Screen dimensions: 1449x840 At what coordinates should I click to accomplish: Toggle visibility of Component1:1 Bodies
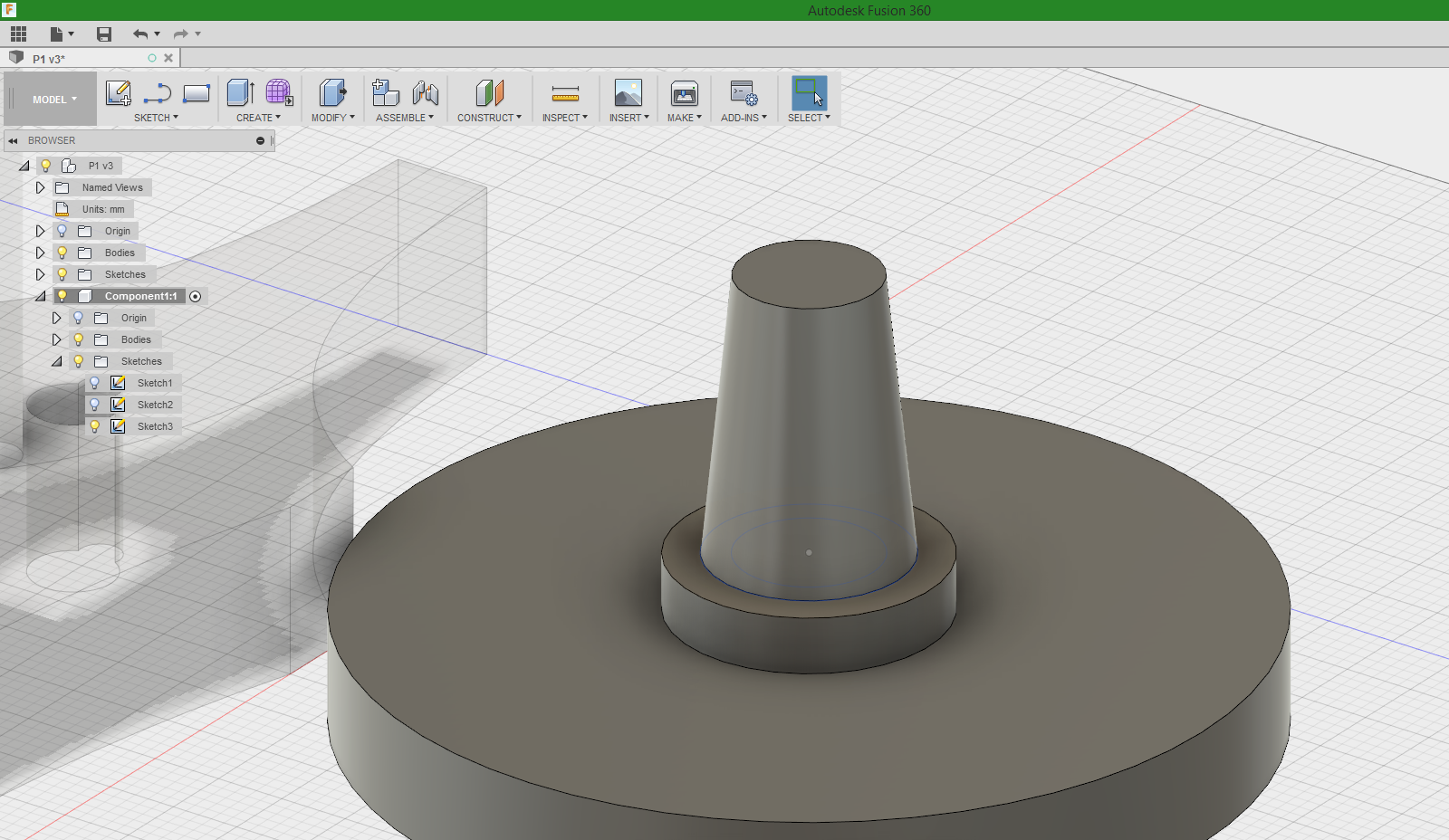point(78,339)
